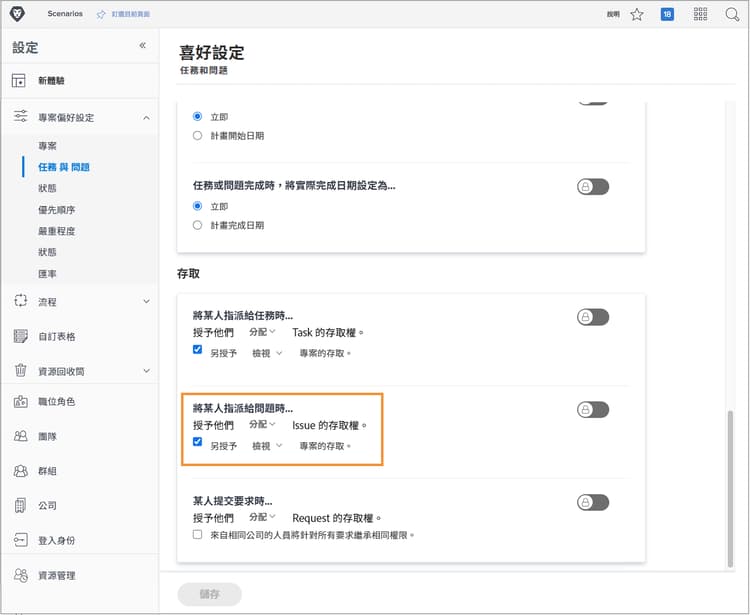Click the 團隊 people icon
The image size is (750, 615).
pyautogui.click(x=21, y=436)
